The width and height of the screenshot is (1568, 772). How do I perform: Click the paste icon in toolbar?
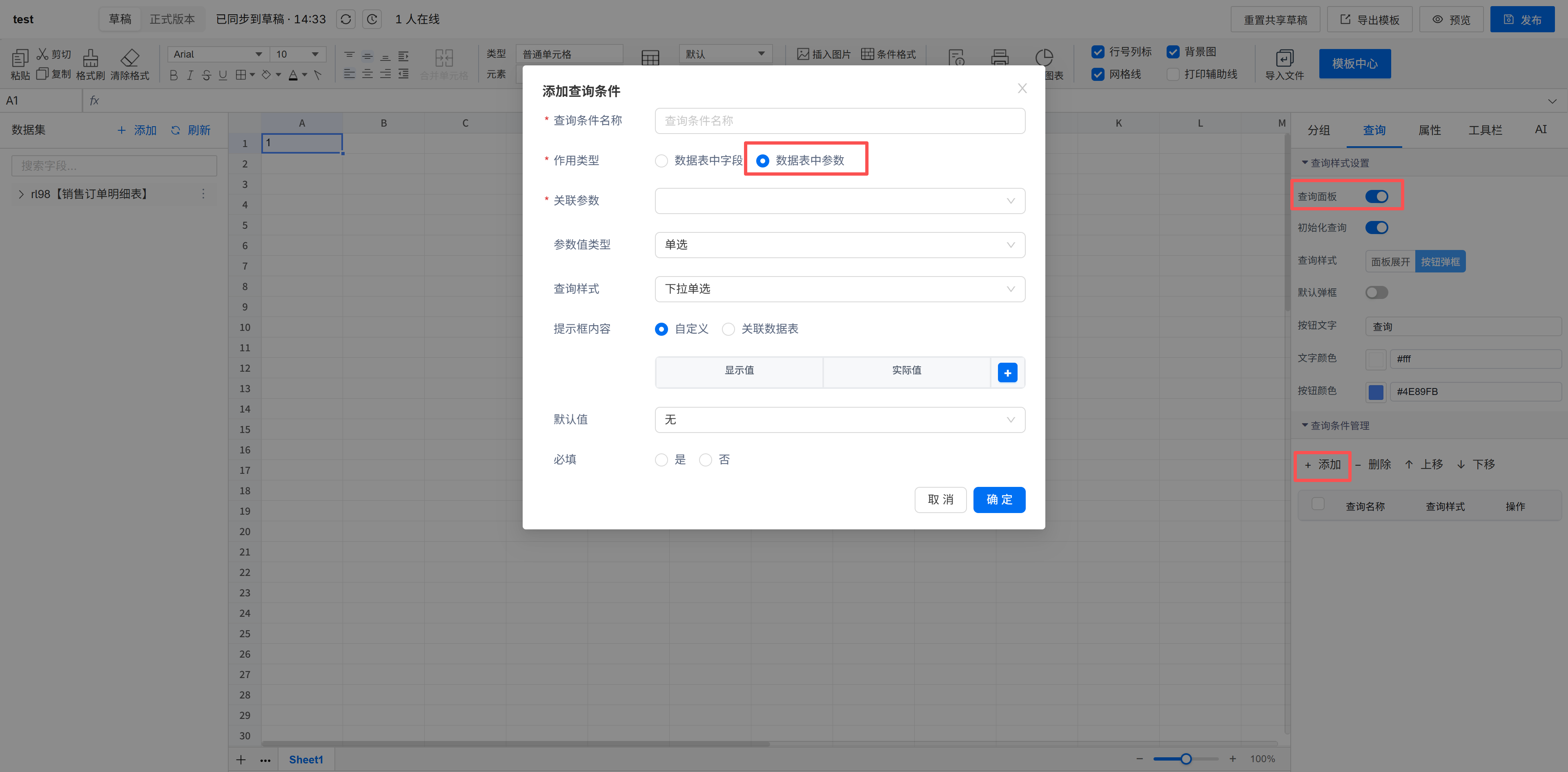point(20,58)
